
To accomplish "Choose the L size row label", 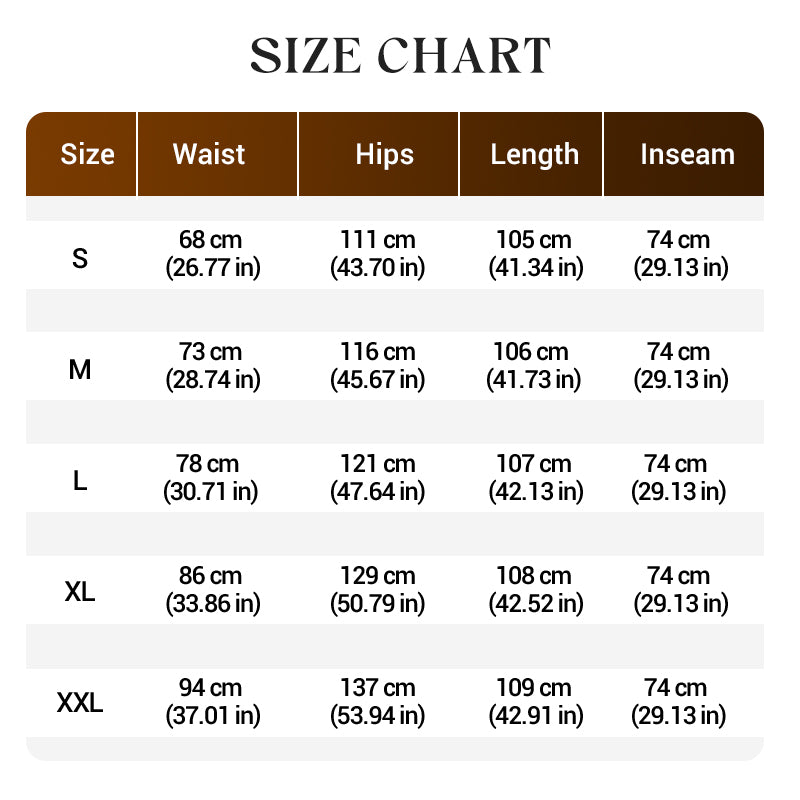I will coord(80,481).
